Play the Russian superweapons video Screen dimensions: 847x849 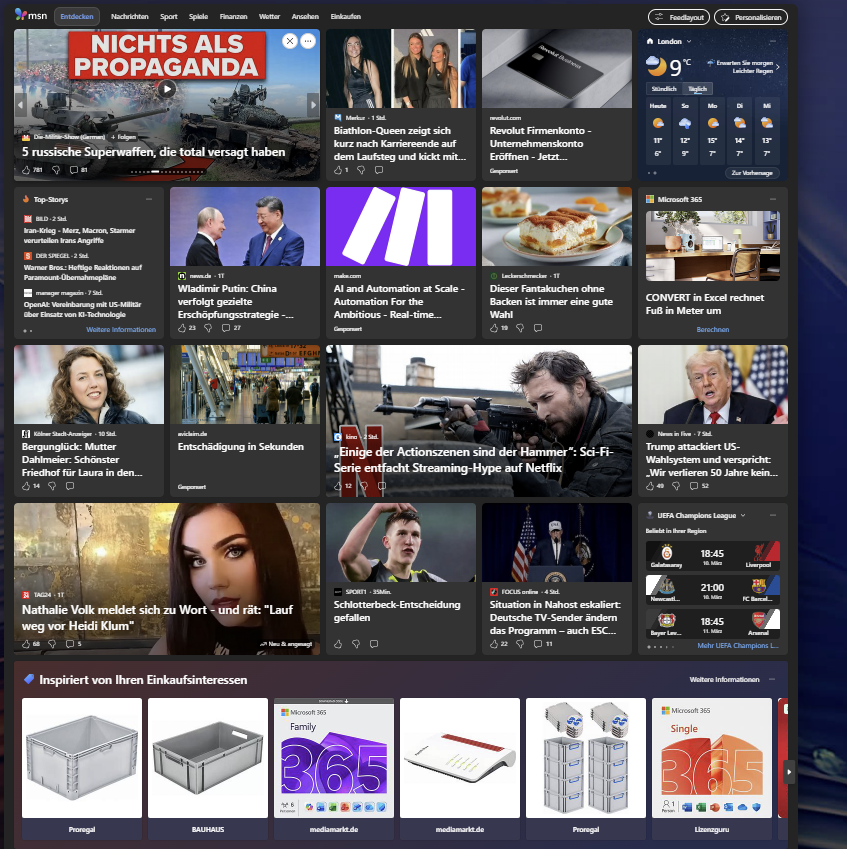pyautogui.click(x=167, y=88)
